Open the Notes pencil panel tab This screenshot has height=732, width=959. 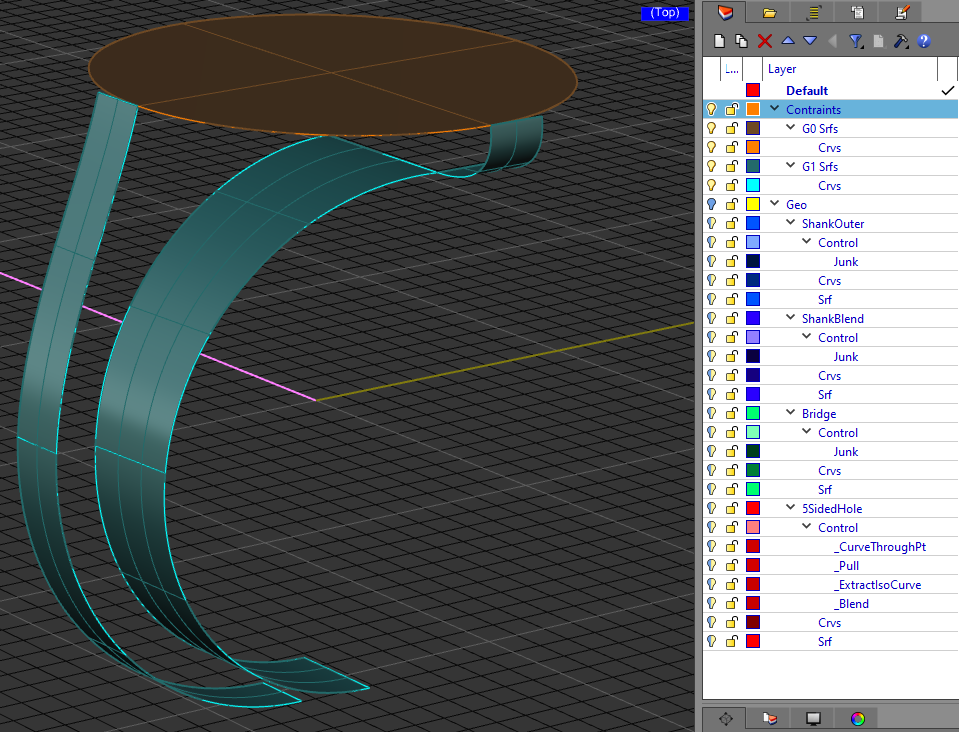coord(902,12)
